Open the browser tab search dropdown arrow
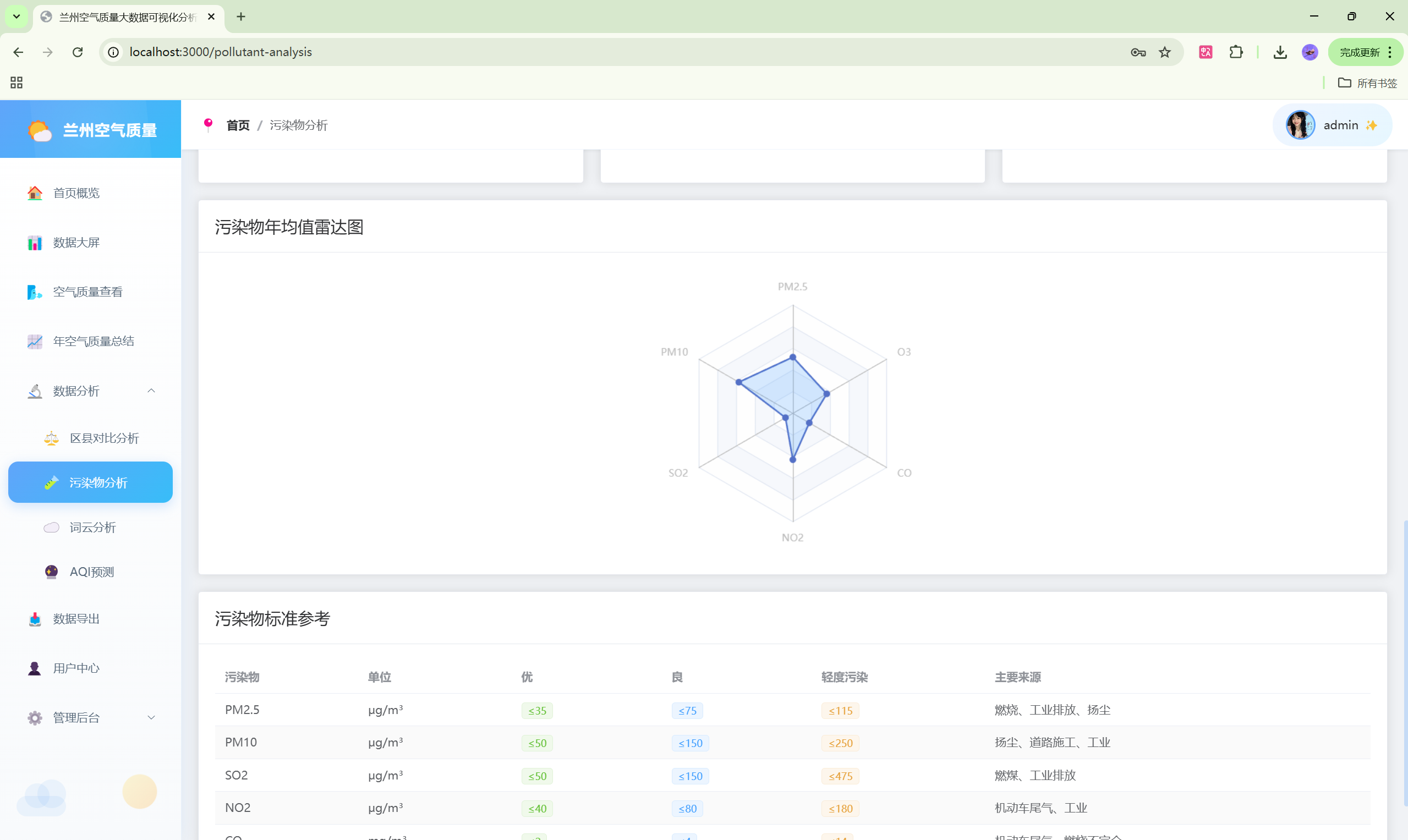This screenshot has height=840, width=1408. tap(17, 17)
